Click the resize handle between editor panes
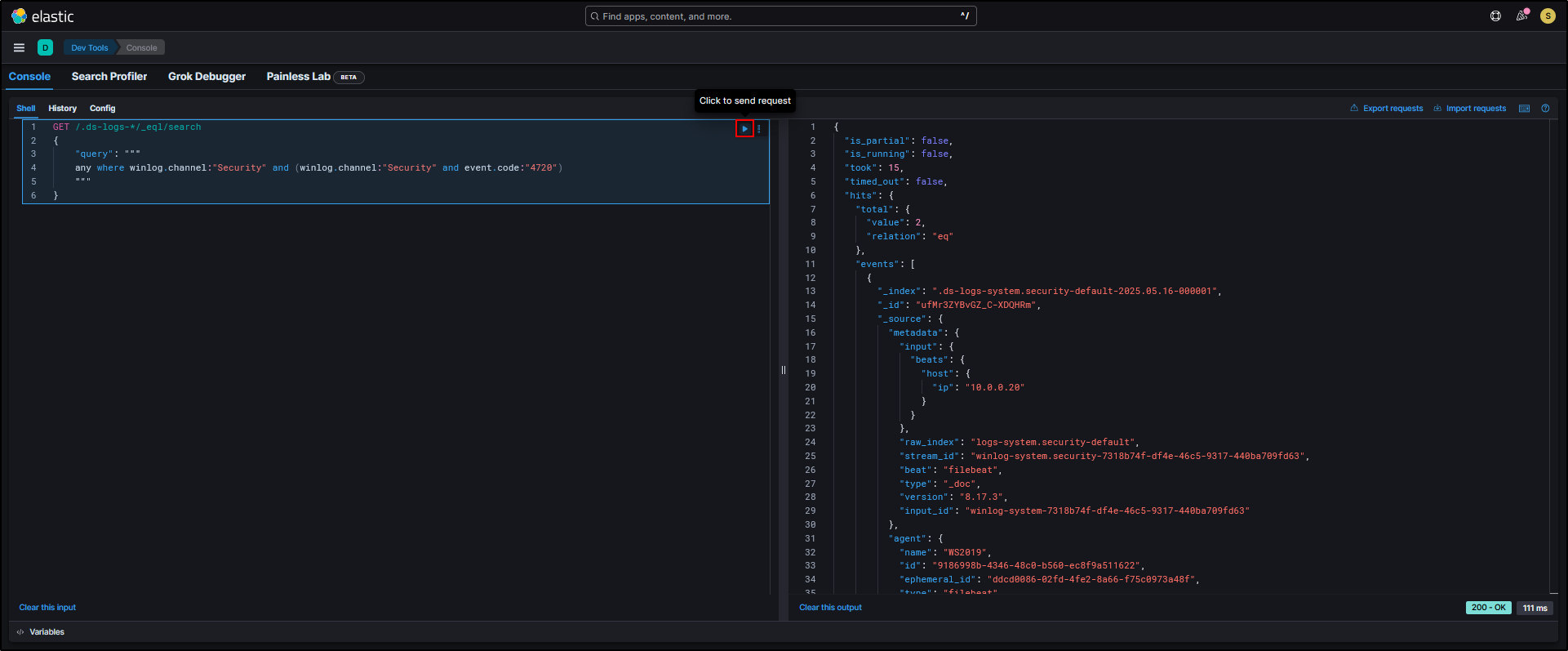Screen dimensions: 1568x651 pyautogui.click(x=783, y=370)
